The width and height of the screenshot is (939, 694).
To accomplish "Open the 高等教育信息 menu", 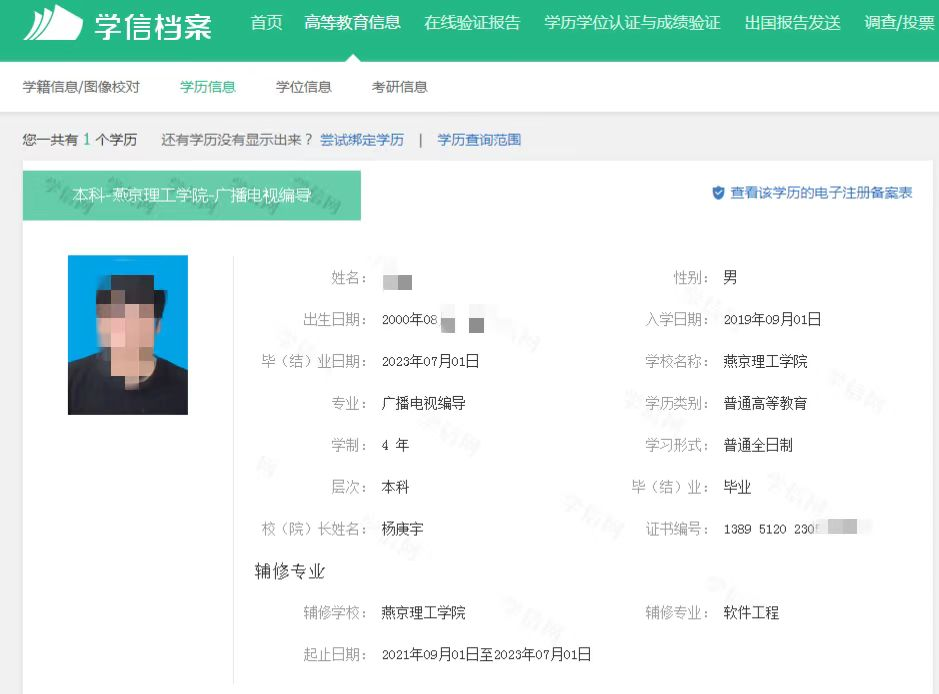I will 352,23.
